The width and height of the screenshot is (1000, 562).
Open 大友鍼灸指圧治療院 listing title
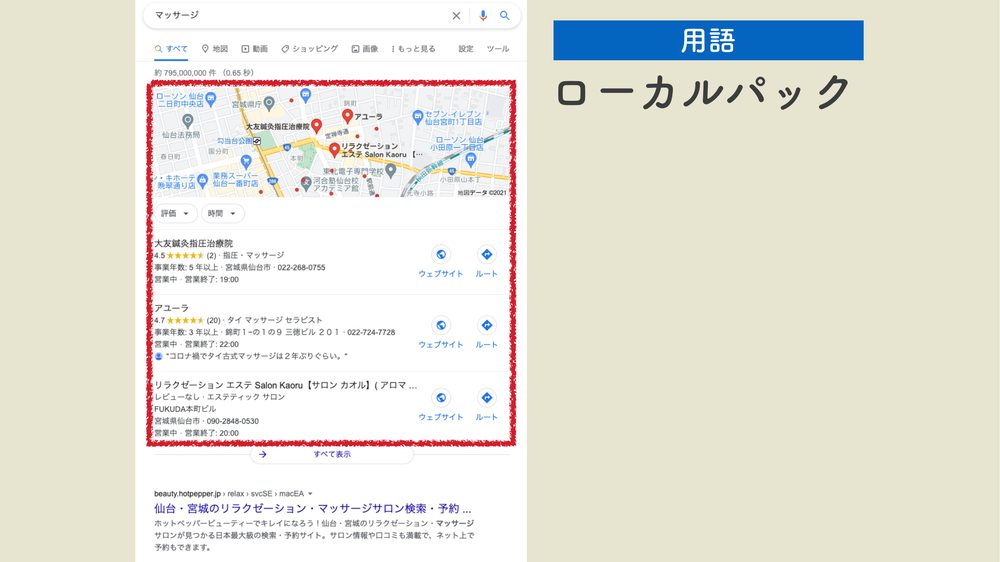click(x=193, y=243)
